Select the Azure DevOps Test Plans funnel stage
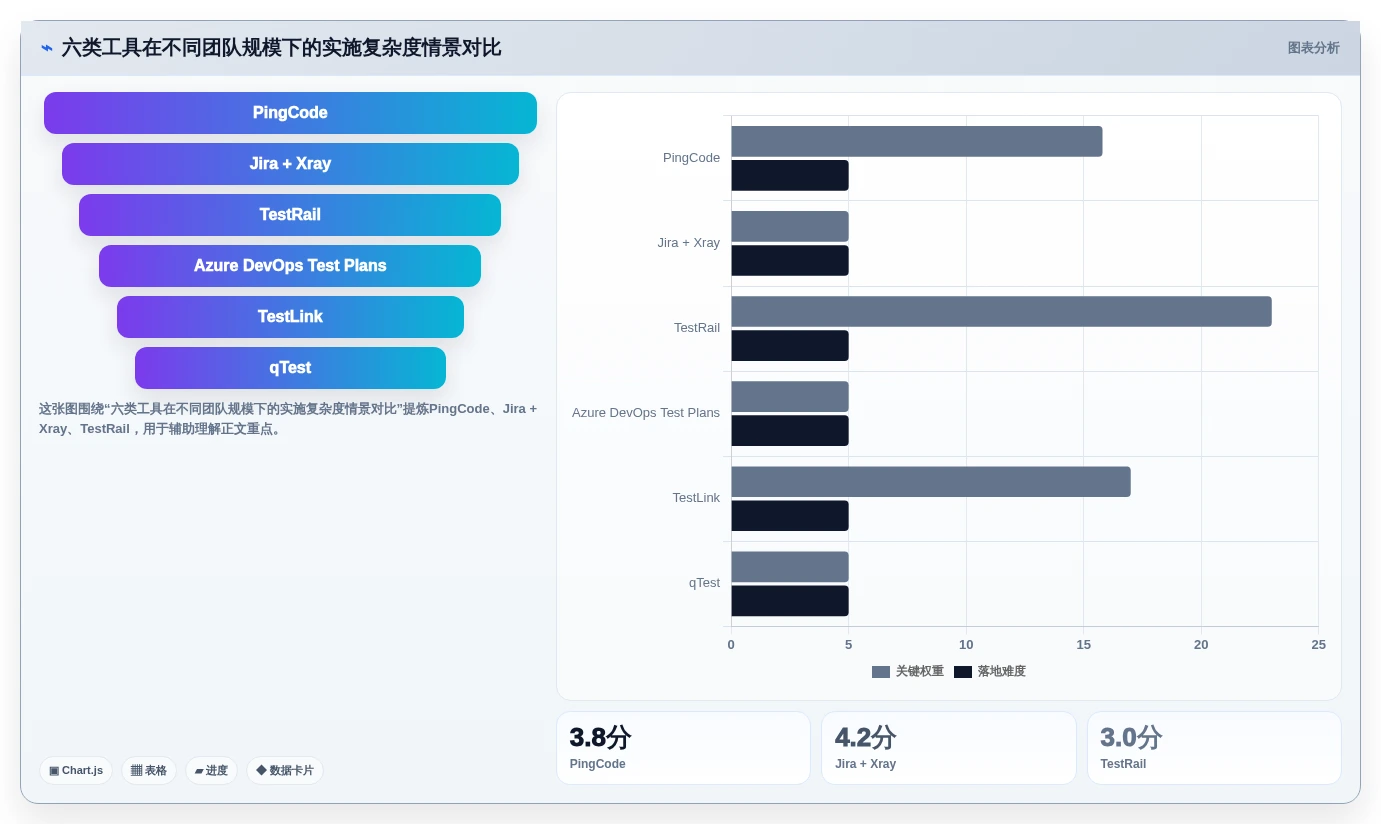Screen dimensions: 1381x824 [290, 266]
